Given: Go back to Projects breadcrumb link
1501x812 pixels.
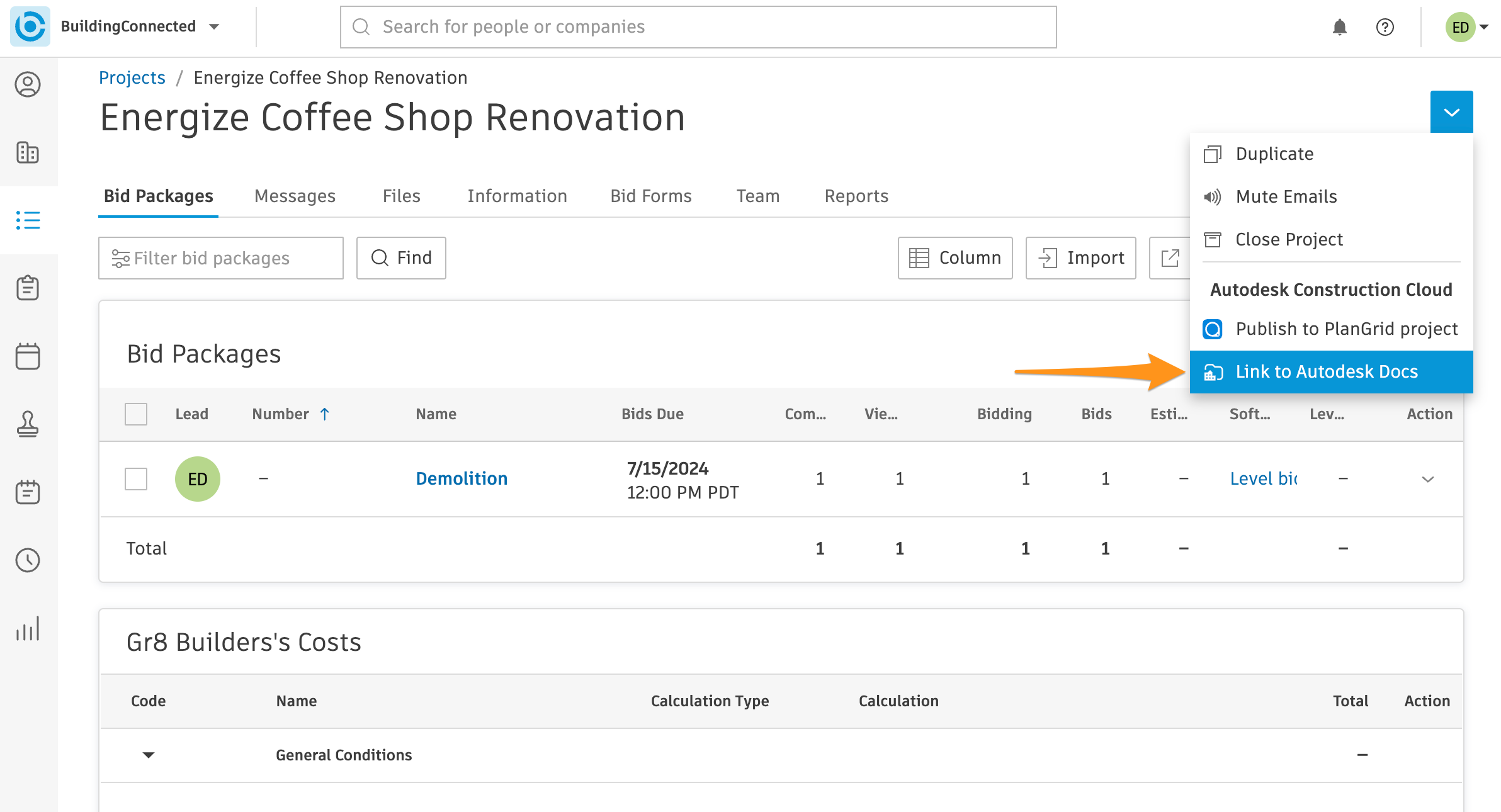Looking at the screenshot, I should [x=132, y=77].
